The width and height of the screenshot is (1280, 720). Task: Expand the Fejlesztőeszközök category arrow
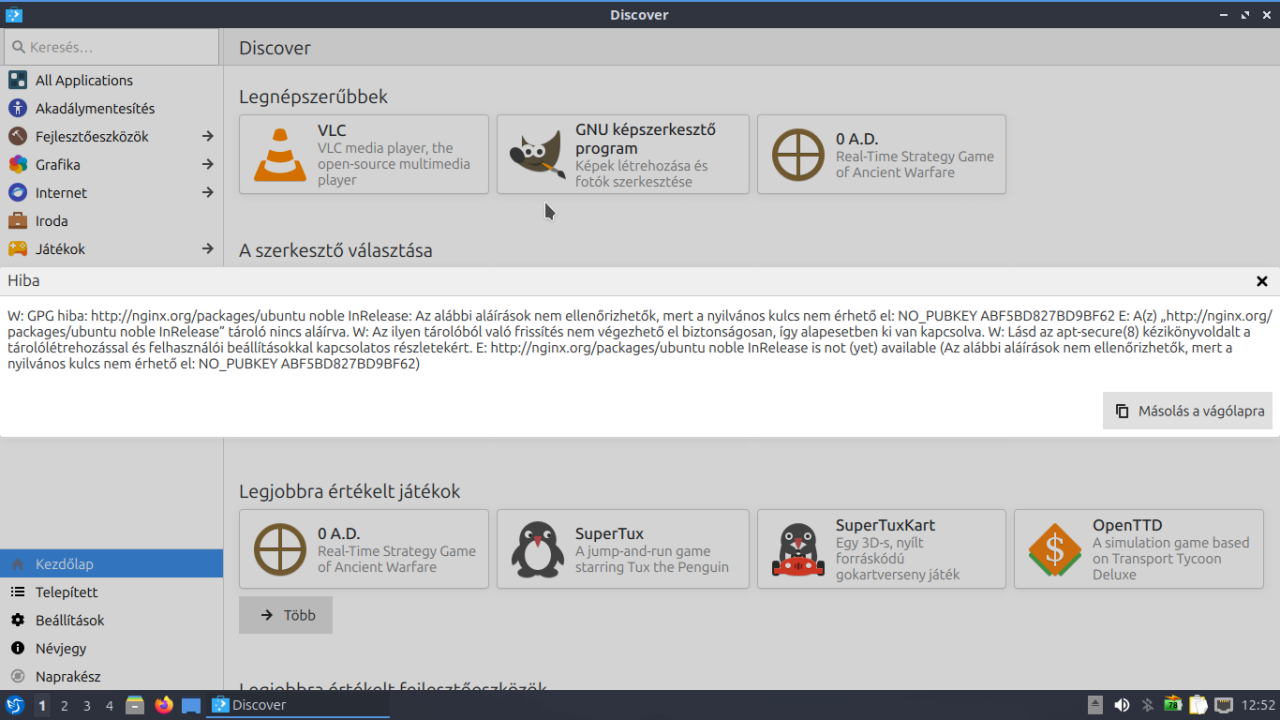(207, 136)
